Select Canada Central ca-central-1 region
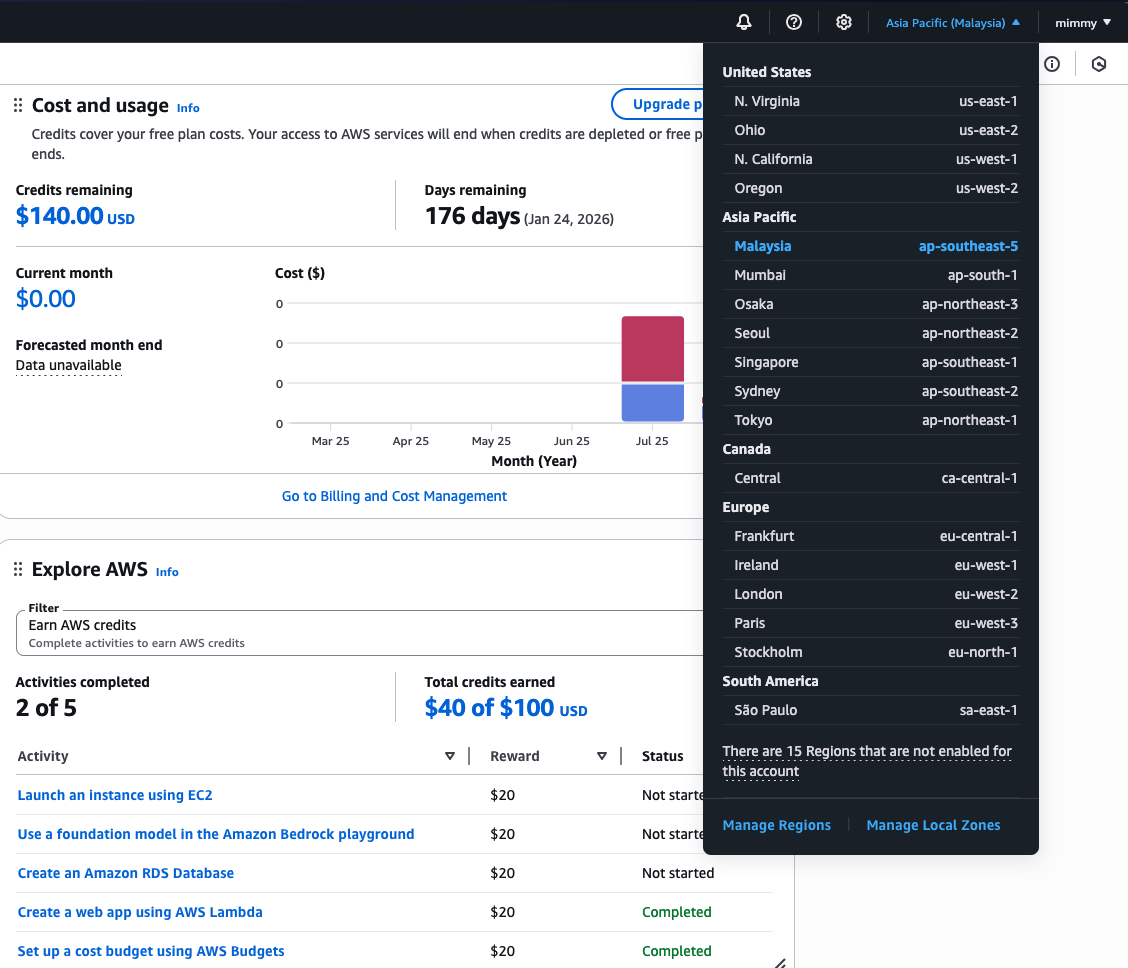 coord(870,478)
